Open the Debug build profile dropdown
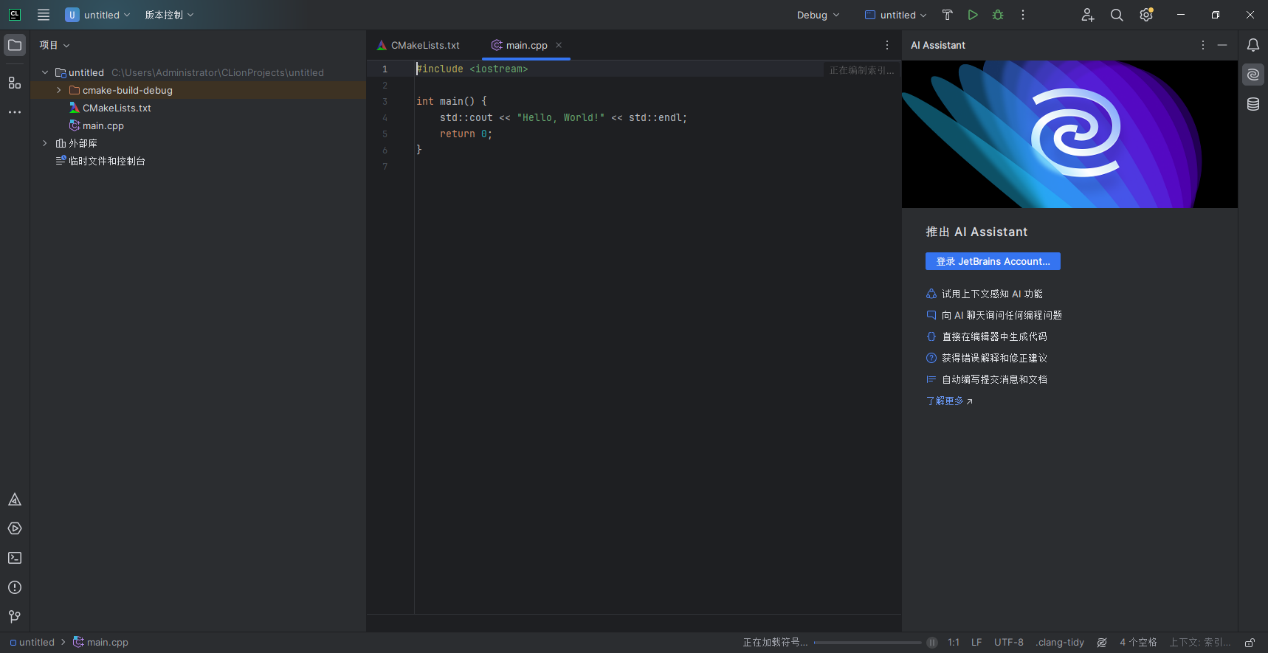The height and width of the screenshot is (653, 1268). (818, 15)
